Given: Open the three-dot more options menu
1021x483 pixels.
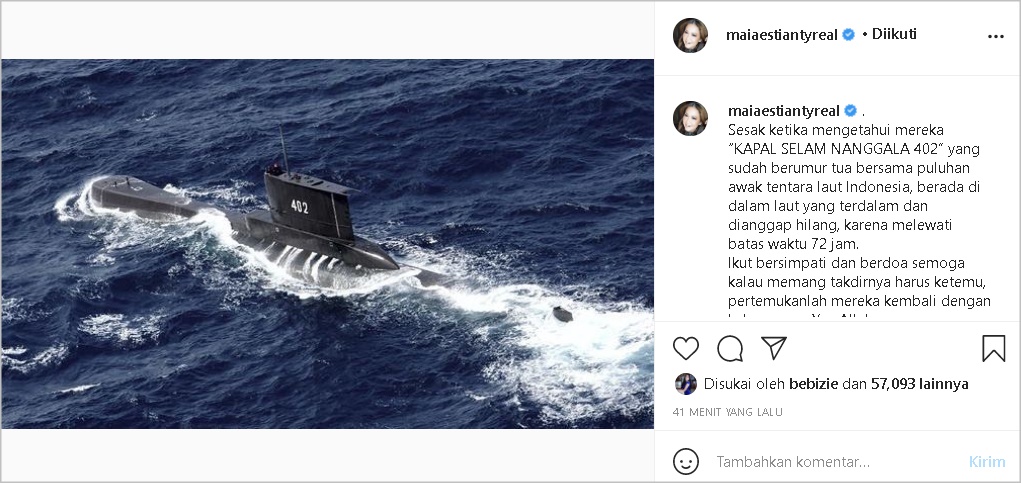Looking at the screenshot, I should click(x=996, y=36).
